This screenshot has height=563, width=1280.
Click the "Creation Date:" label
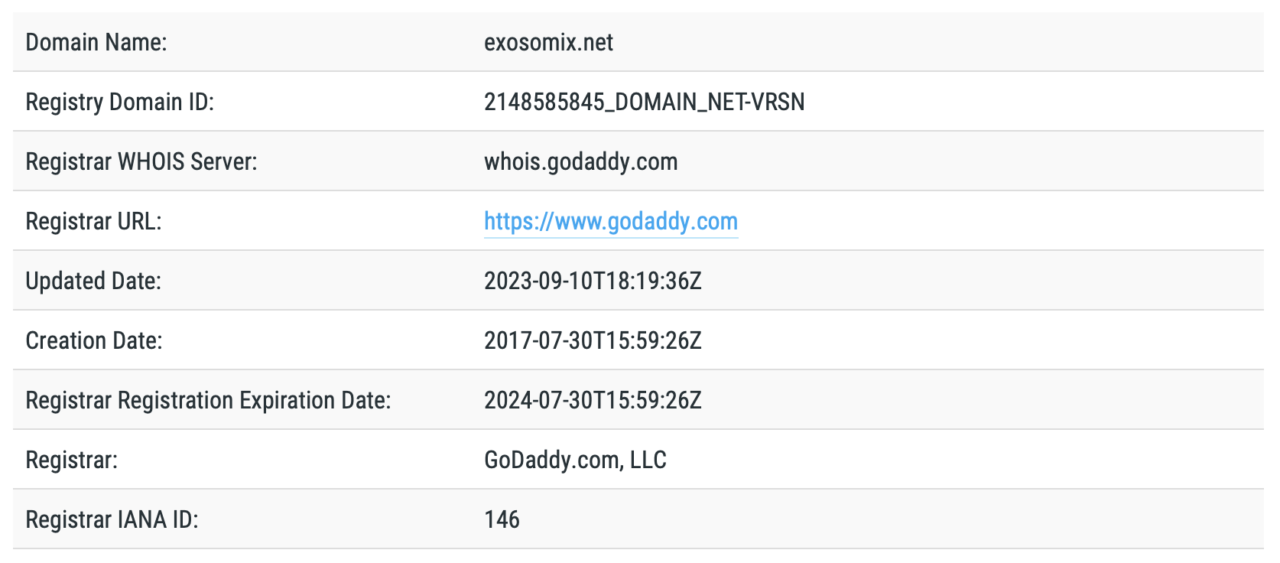tap(94, 341)
